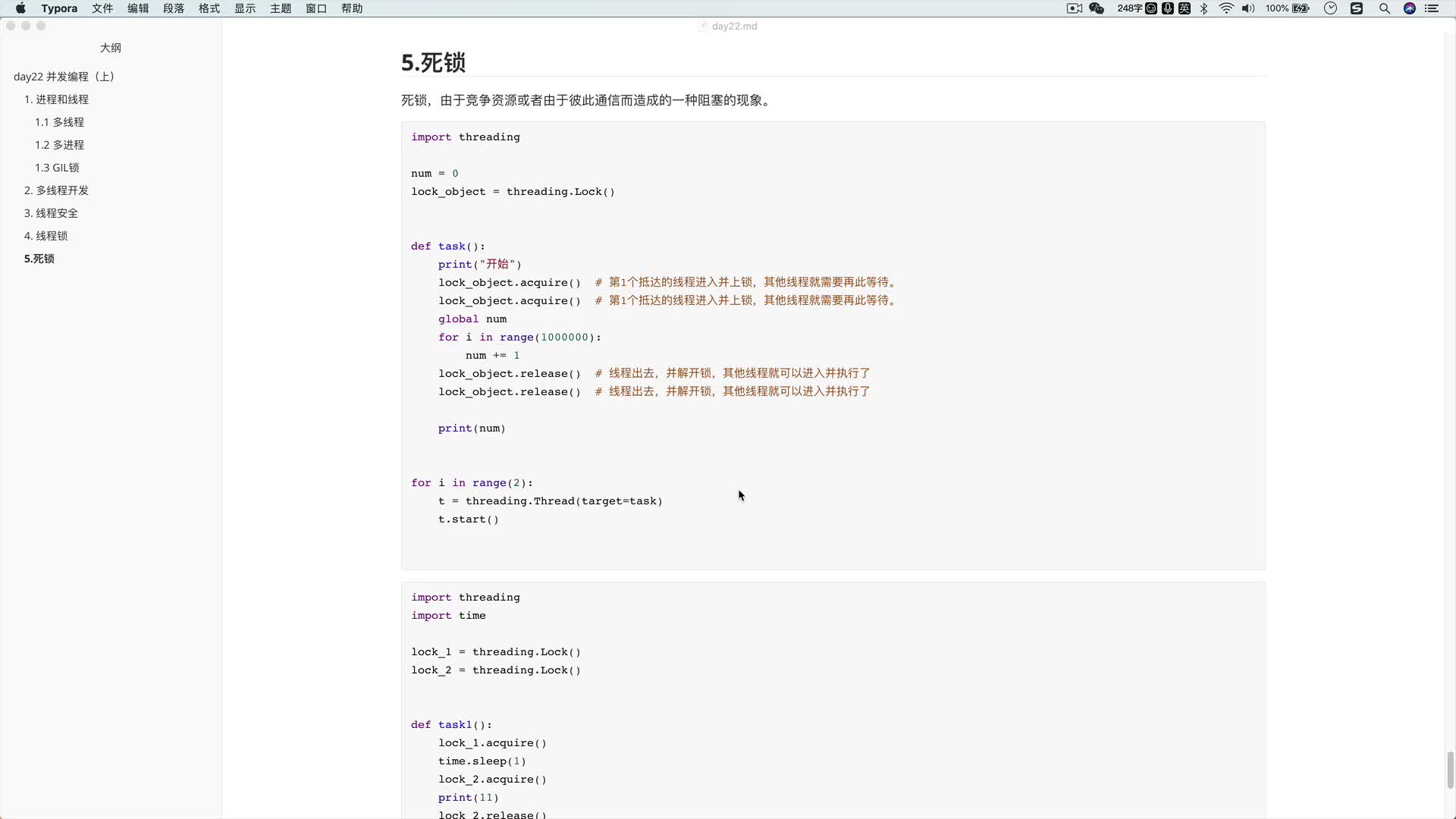Open the Typora application menu
The width and height of the screenshot is (1456, 819).
point(59,8)
